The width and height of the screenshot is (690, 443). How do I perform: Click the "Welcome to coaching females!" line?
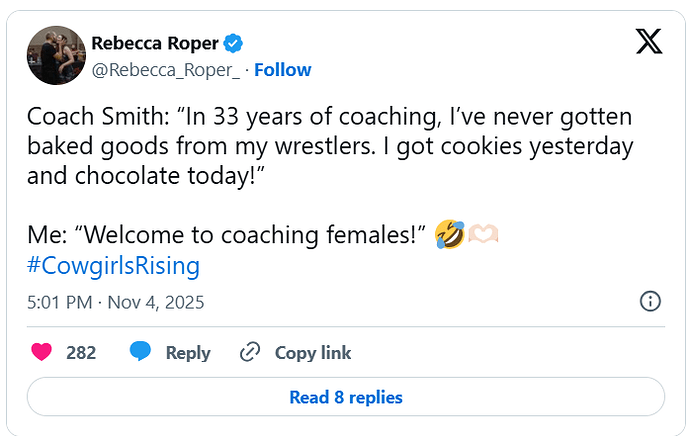228,236
